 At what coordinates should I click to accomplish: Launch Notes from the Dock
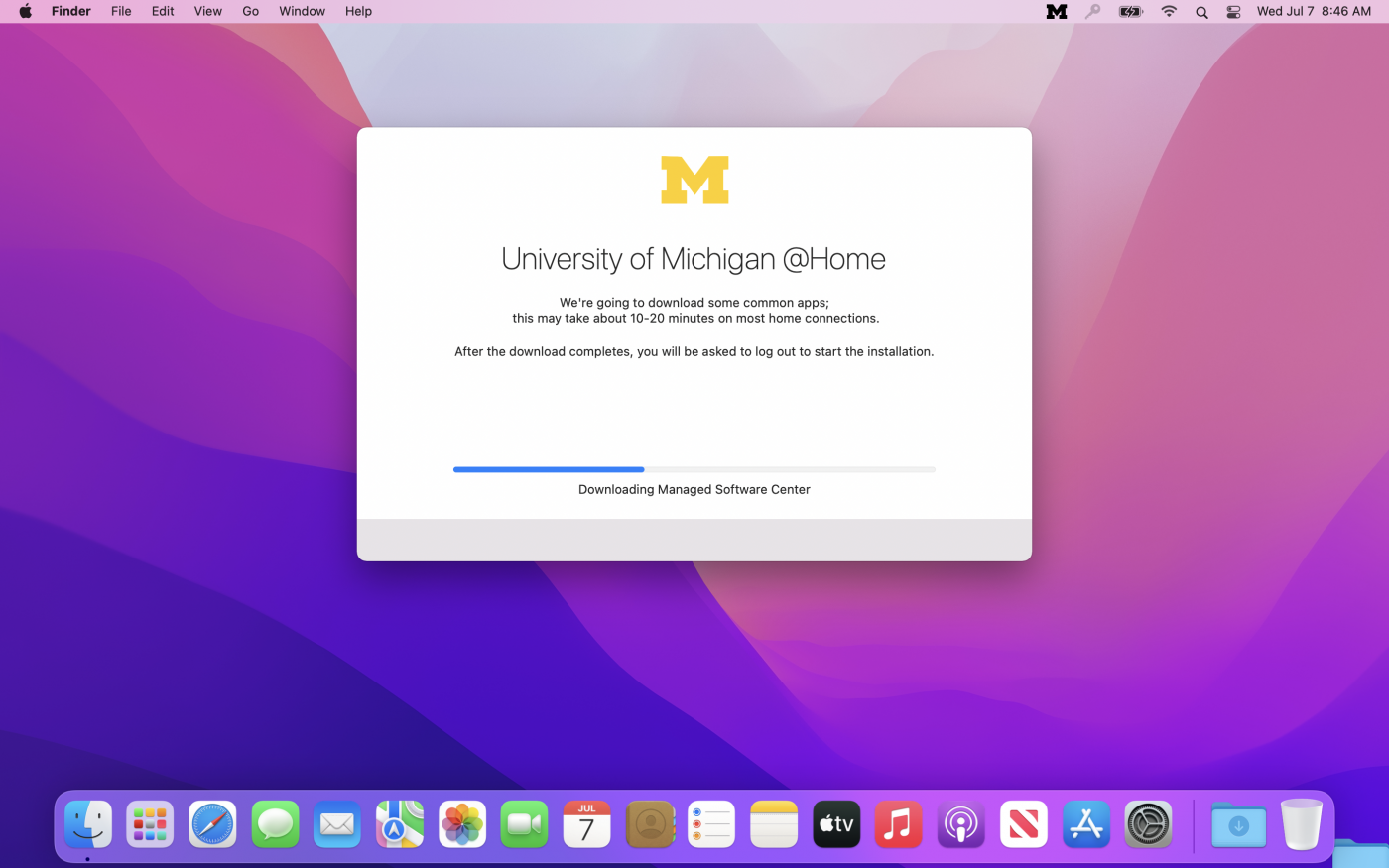[x=774, y=824]
